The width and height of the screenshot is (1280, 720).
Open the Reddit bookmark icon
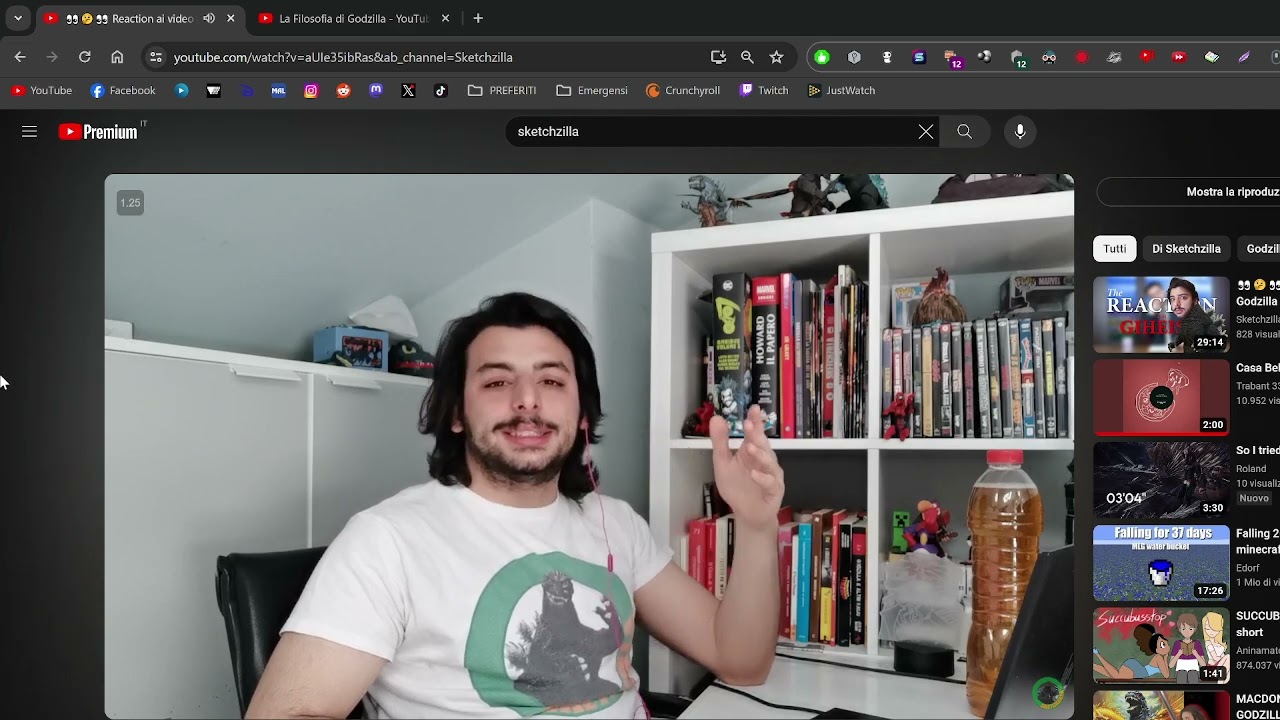click(343, 90)
